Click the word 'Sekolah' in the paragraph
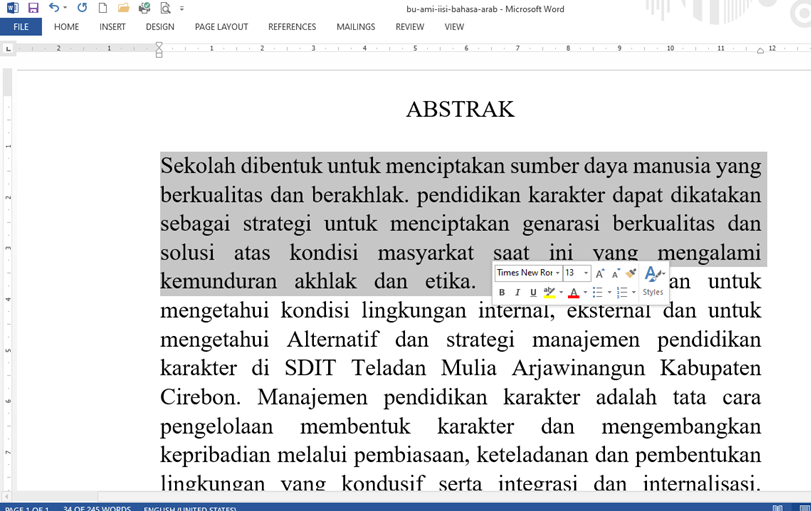Image resolution: width=811 pixels, height=511 pixels. 197,166
